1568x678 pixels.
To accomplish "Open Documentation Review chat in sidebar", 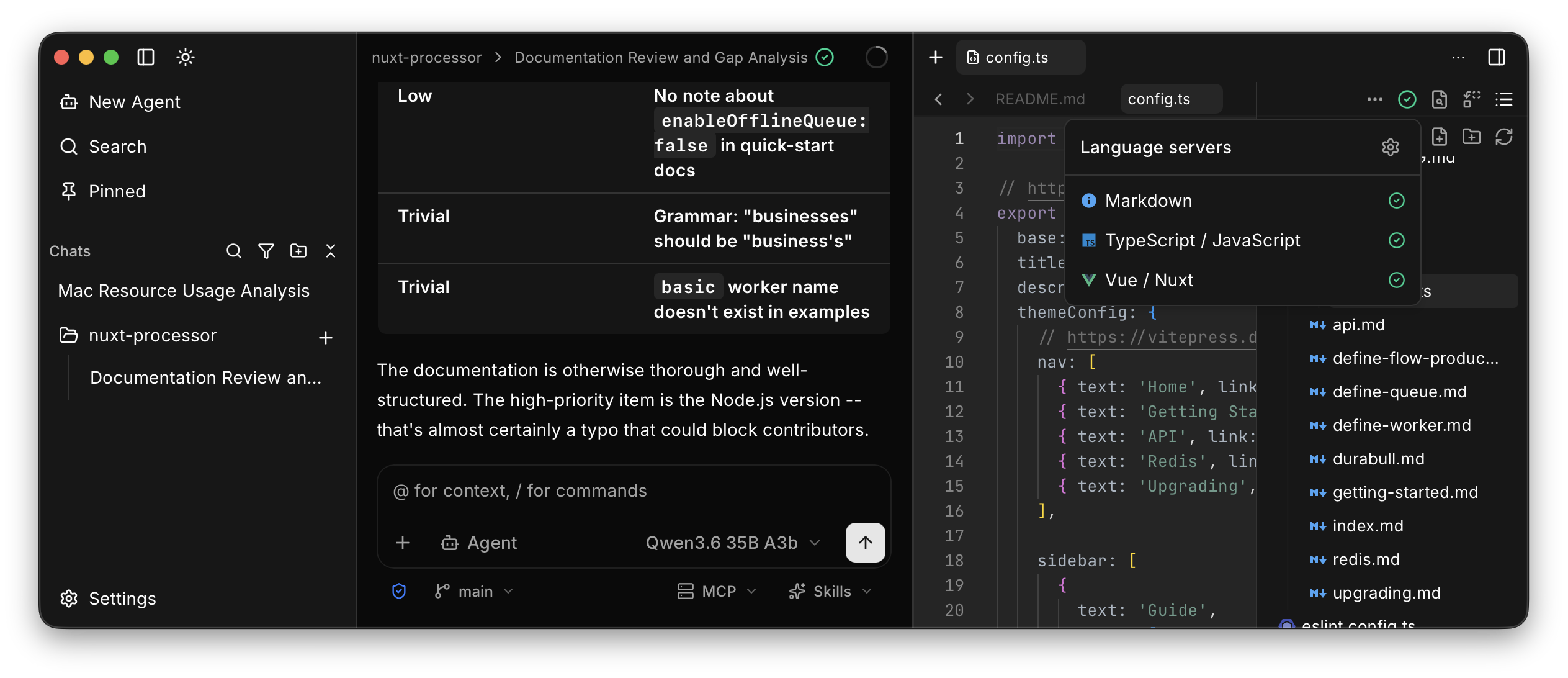I will [x=205, y=377].
